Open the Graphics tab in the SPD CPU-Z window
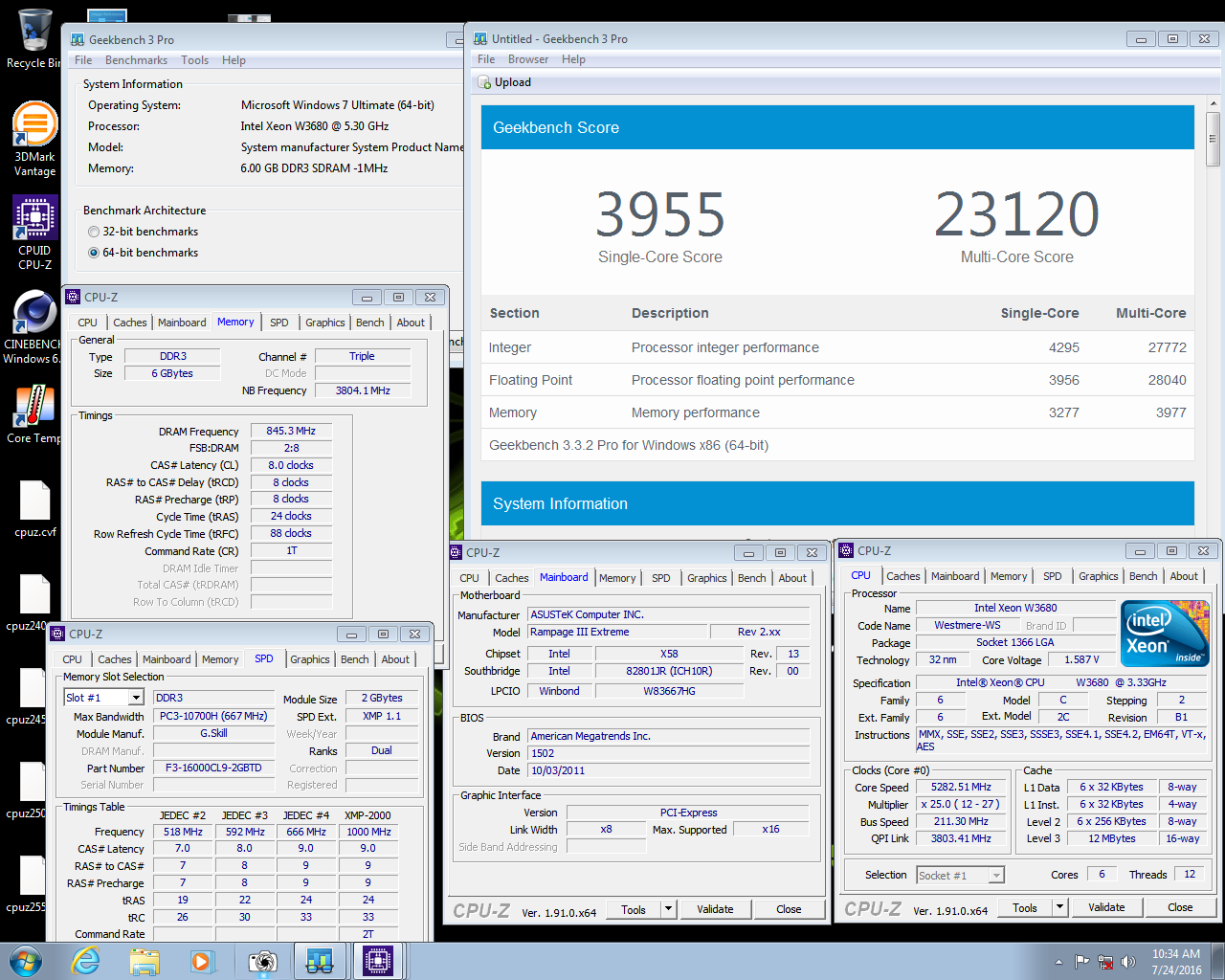Viewport: 1225px width, 980px height. (310, 659)
